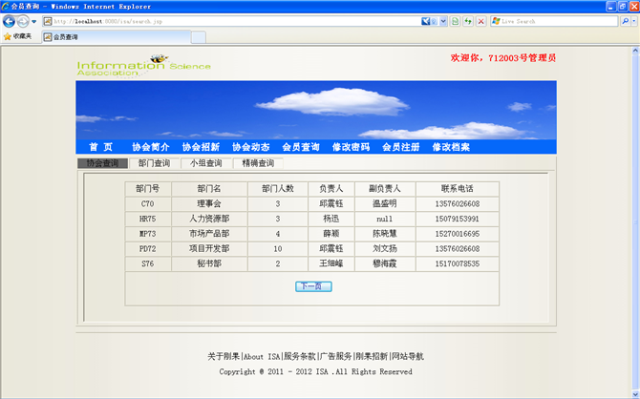The image size is (640, 399).
Task: Click the search magnifier button
Action: point(625,21)
